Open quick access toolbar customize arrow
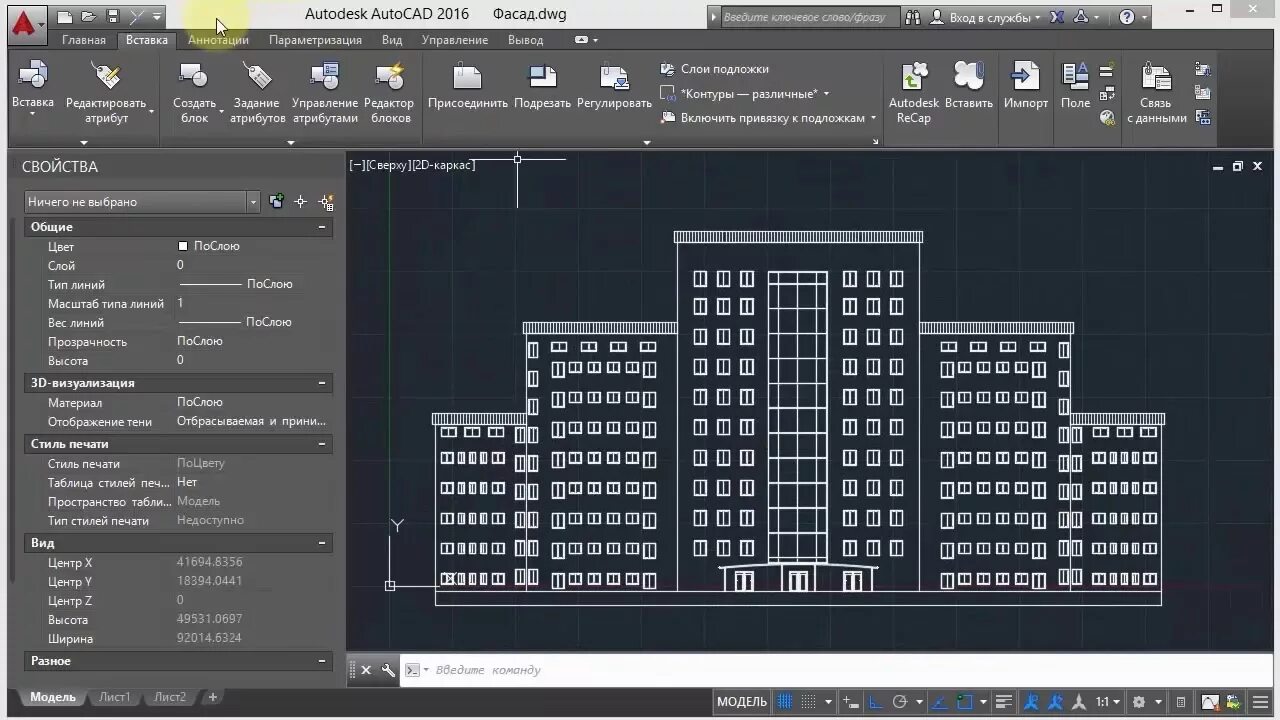The height and width of the screenshot is (720, 1280). [x=157, y=17]
